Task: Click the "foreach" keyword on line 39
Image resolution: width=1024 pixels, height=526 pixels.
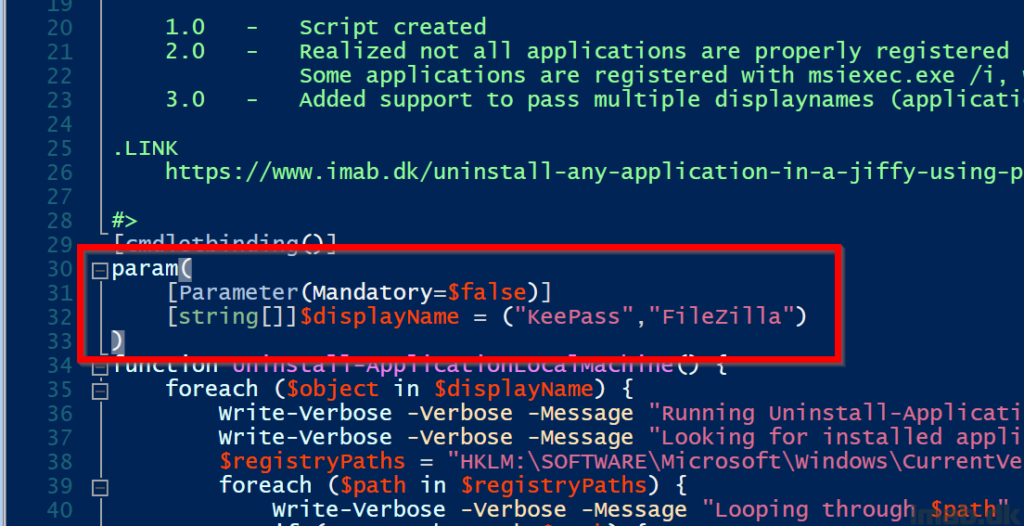Action: click(x=265, y=485)
